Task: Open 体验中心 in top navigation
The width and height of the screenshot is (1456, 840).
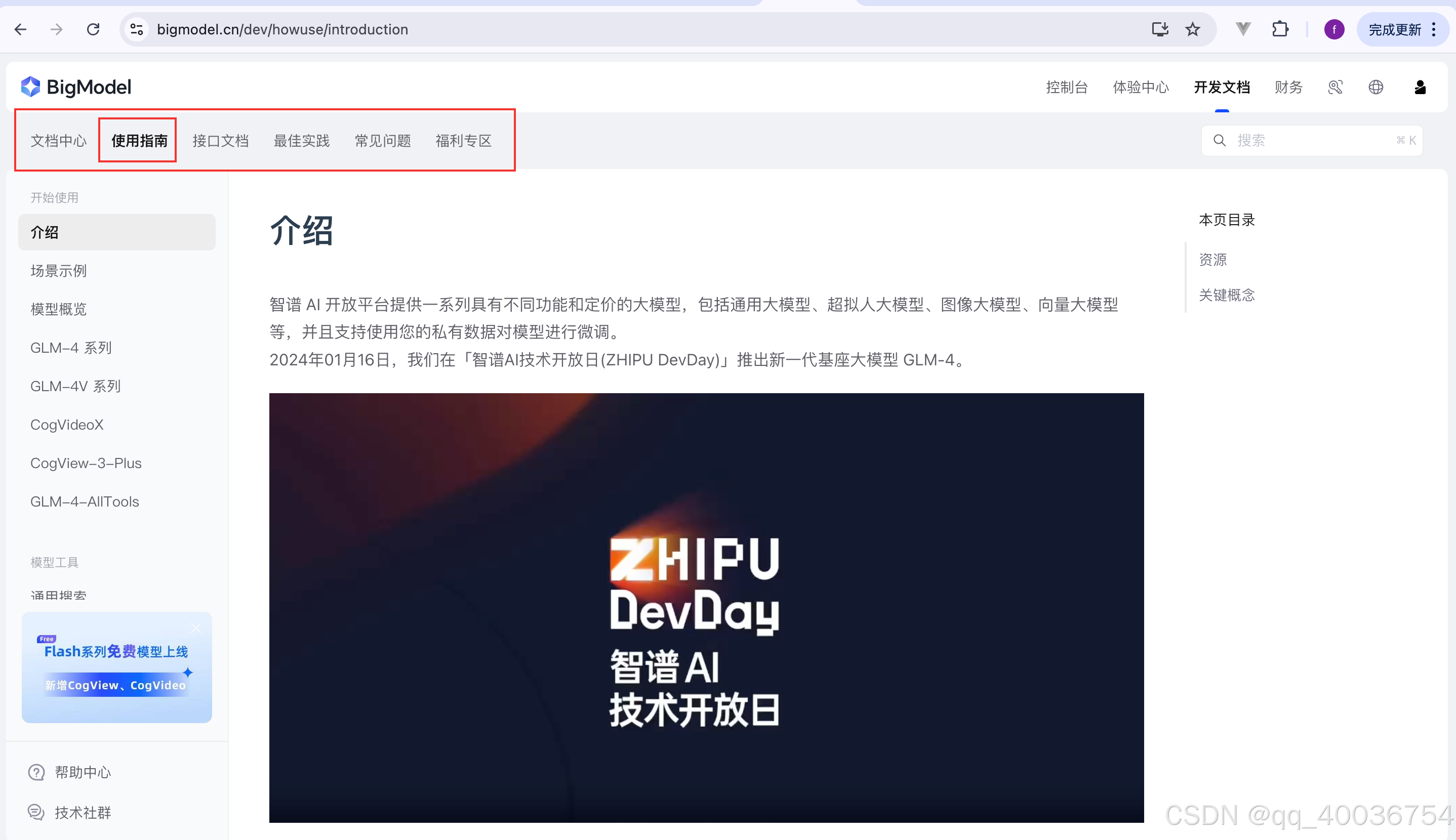Action: pos(1140,87)
